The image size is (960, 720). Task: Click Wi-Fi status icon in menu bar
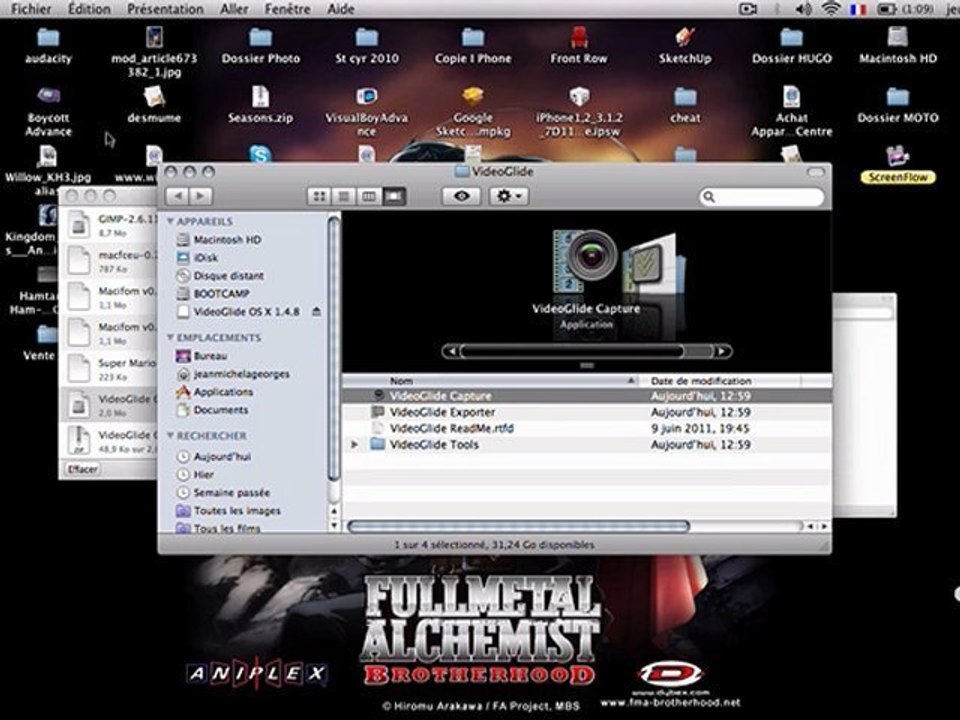click(831, 9)
